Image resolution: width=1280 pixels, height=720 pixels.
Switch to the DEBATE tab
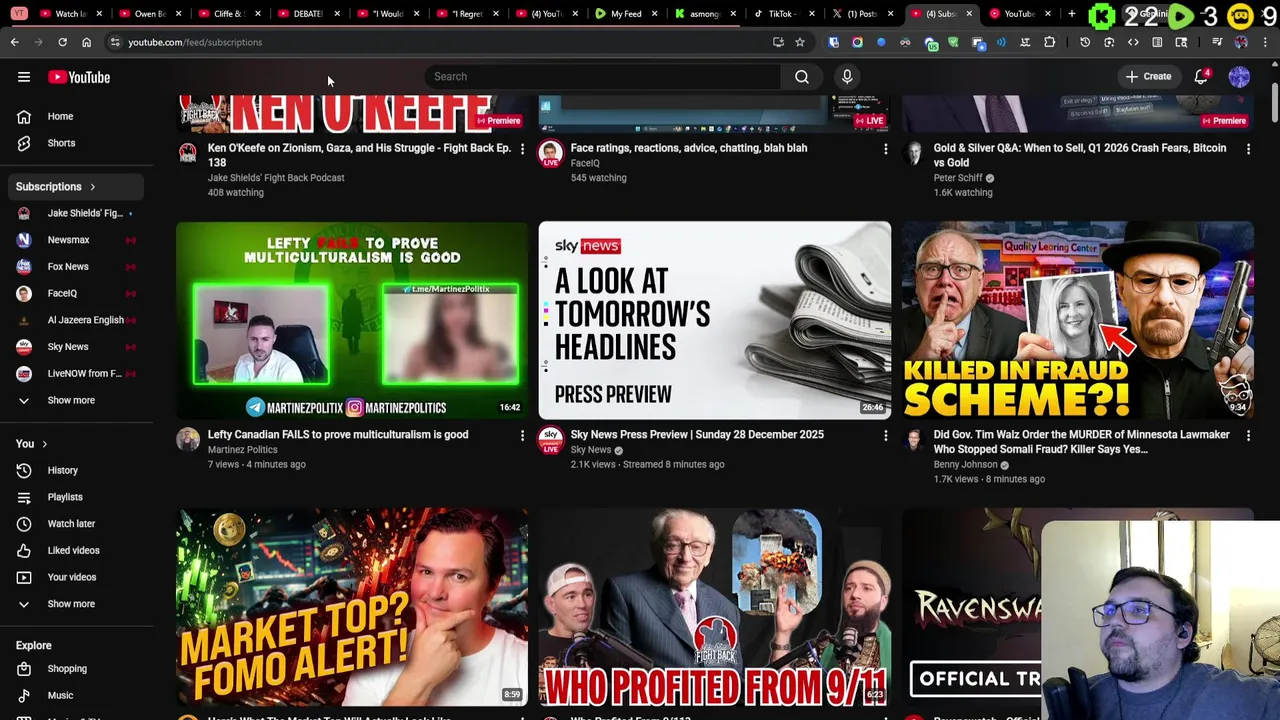tap(311, 14)
